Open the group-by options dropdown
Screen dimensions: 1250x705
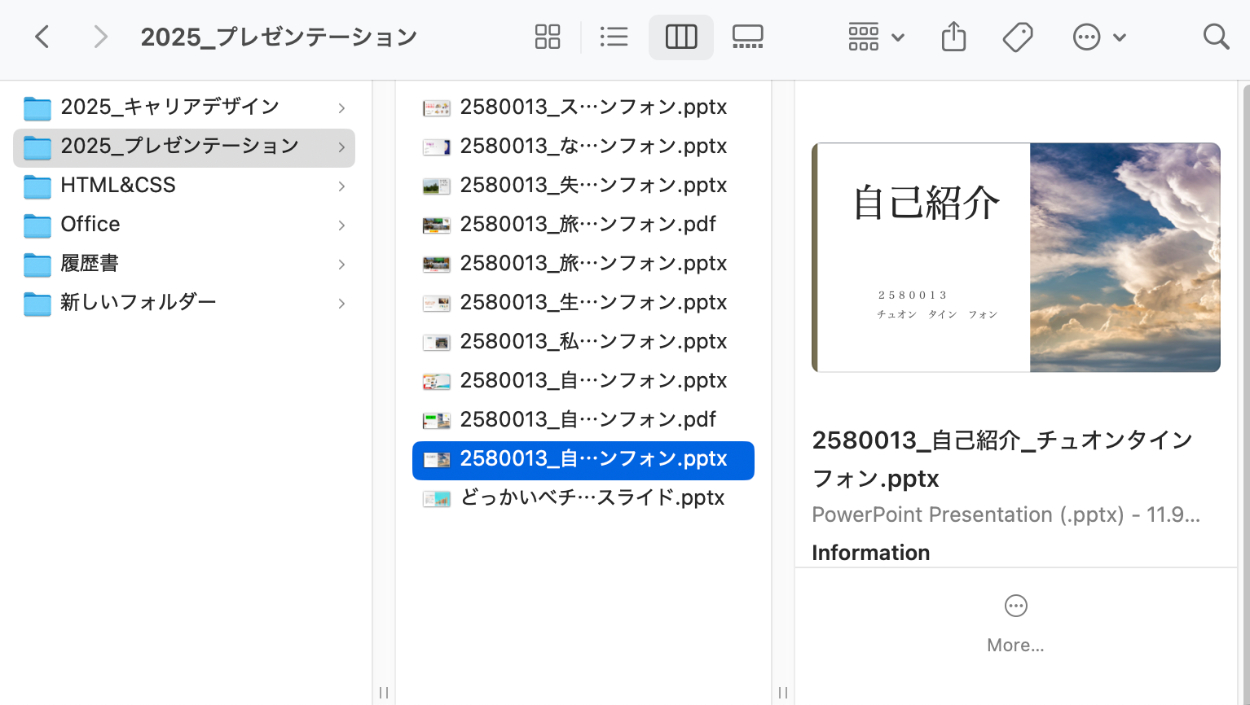pyautogui.click(x=875, y=38)
